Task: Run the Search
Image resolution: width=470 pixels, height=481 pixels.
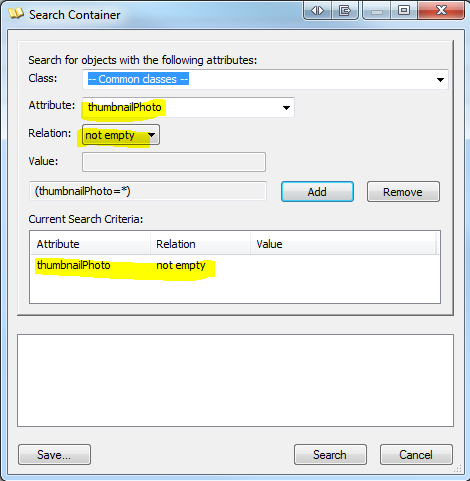Action: coord(330,454)
